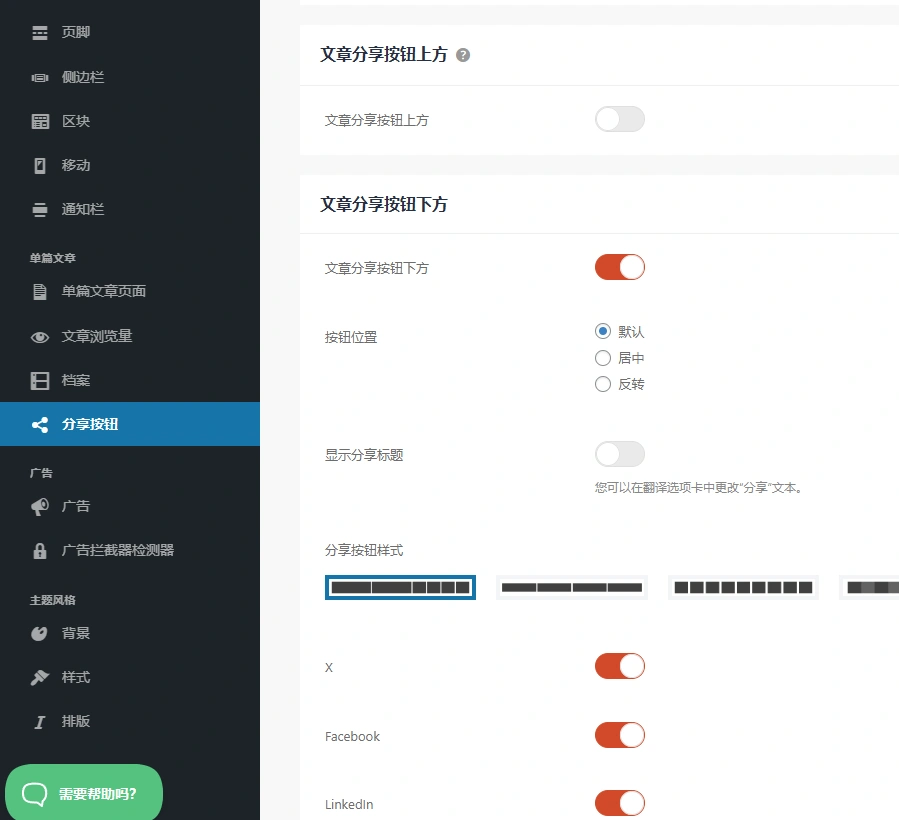Click the 排版 typography icon
899x820 pixels.
[39, 721]
